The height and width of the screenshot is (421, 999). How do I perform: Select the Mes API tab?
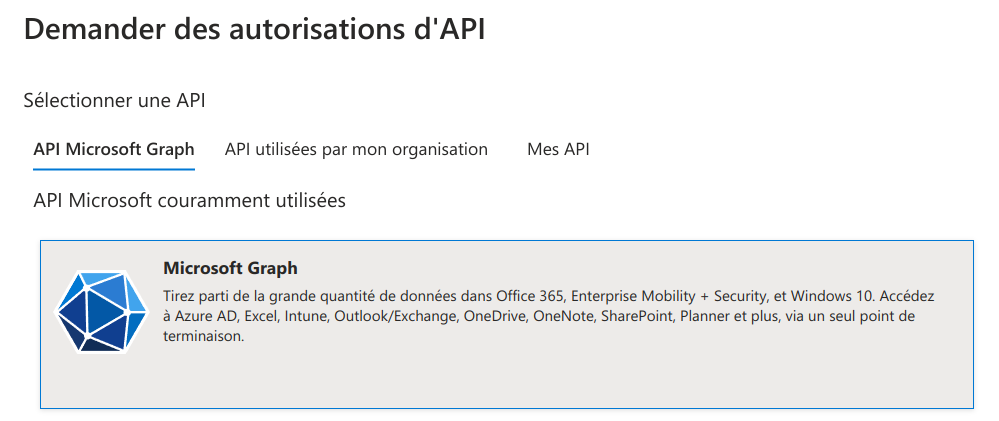[x=558, y=149]
